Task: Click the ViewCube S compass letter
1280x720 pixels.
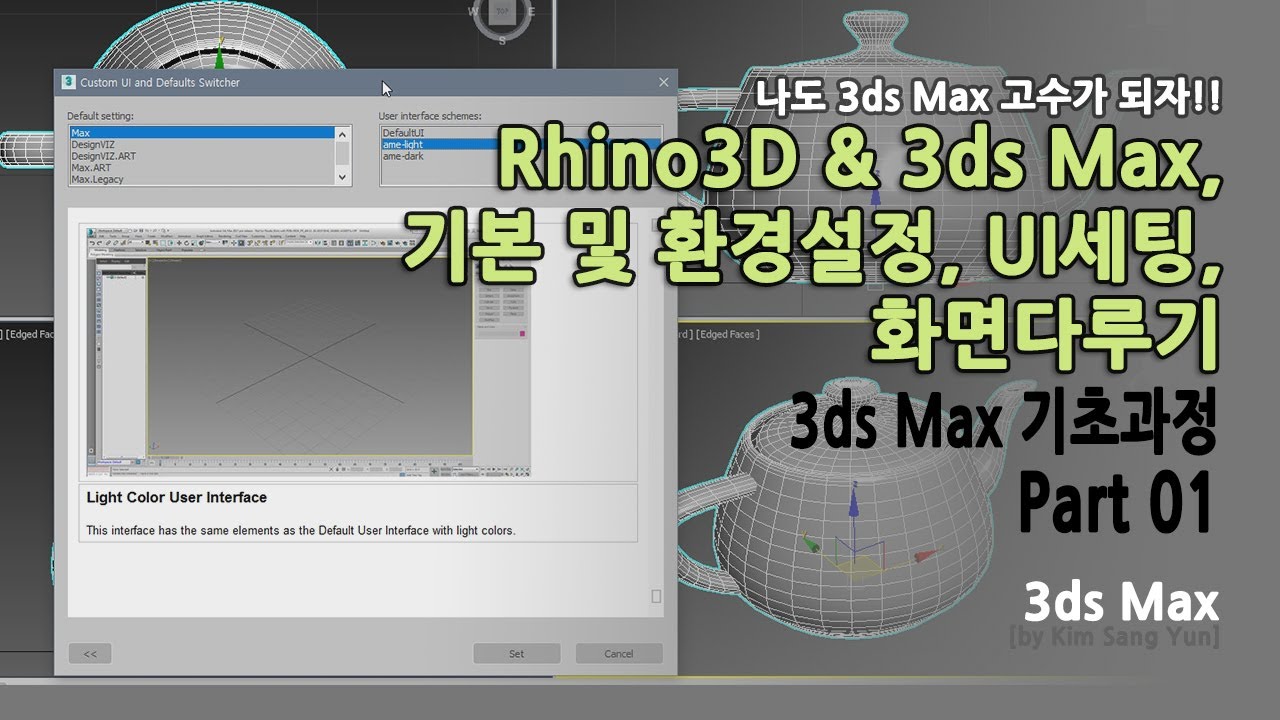Action: pos(503,39)
